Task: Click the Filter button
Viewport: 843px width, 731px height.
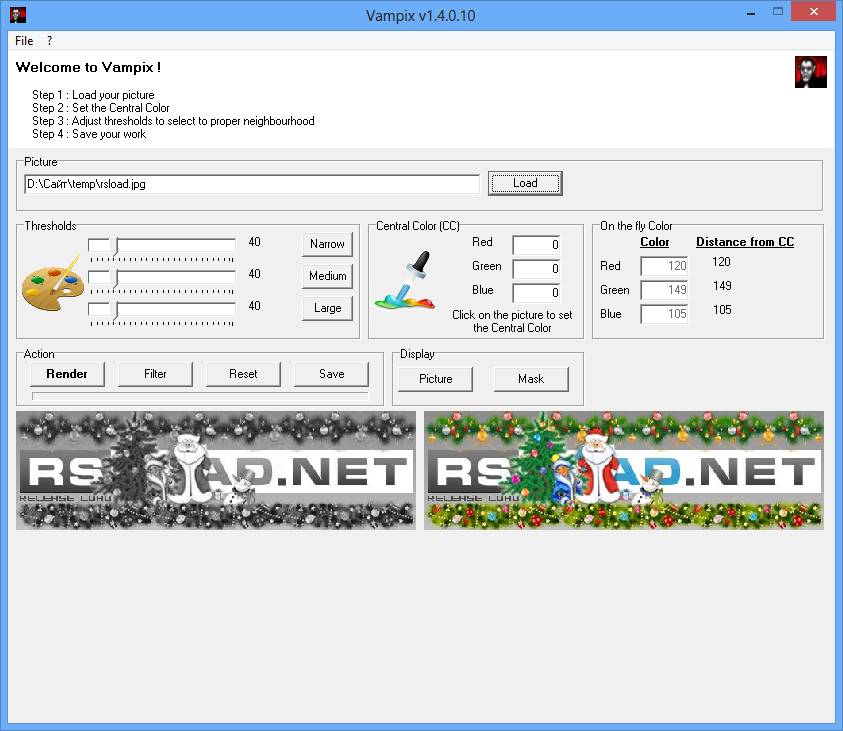Action: pos(155,374)
